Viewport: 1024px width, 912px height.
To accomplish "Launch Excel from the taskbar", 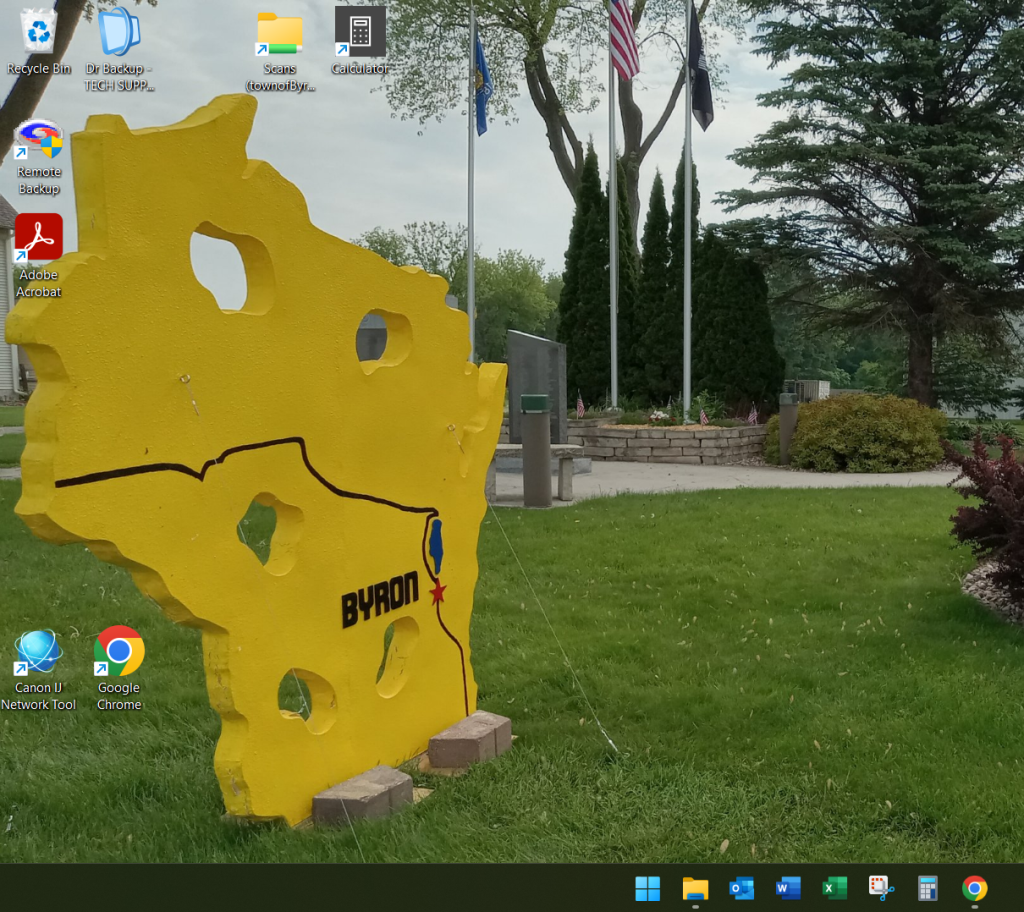I will [x=834, y=888].
